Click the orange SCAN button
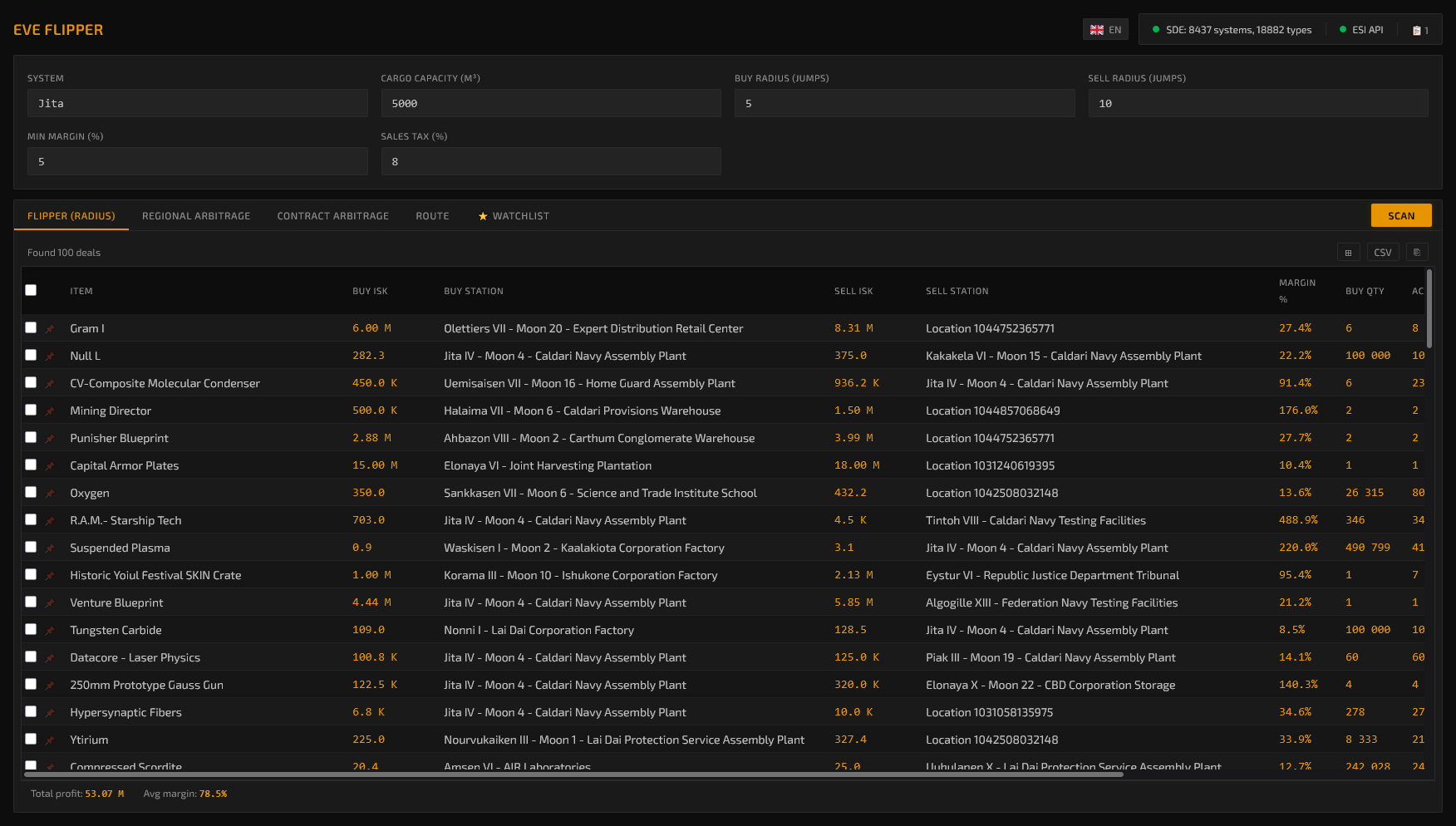1456x826 pixels. 1401,215
